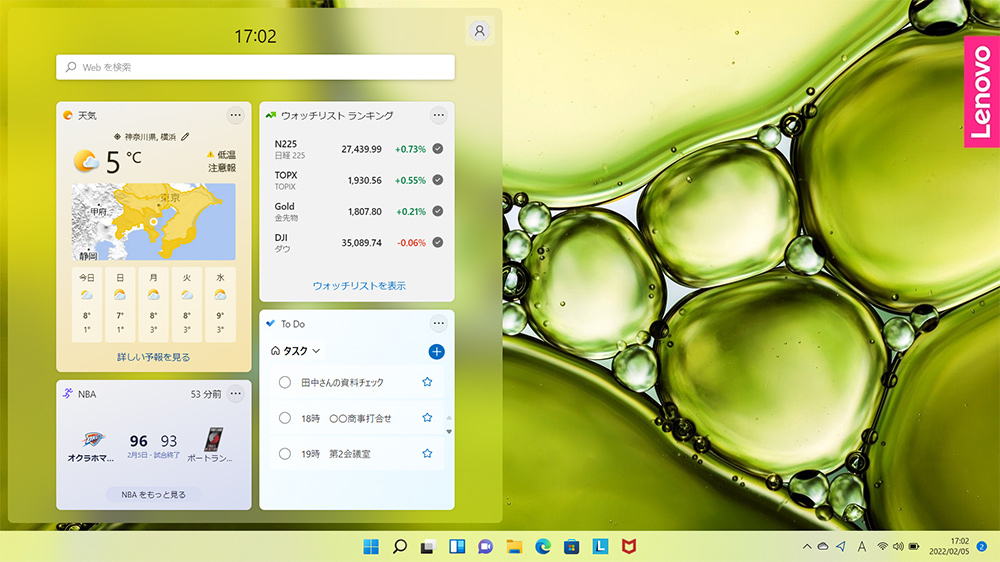
Task: Mark the 18時 ○○商事打合せ task complete
Action: (285, 418)
